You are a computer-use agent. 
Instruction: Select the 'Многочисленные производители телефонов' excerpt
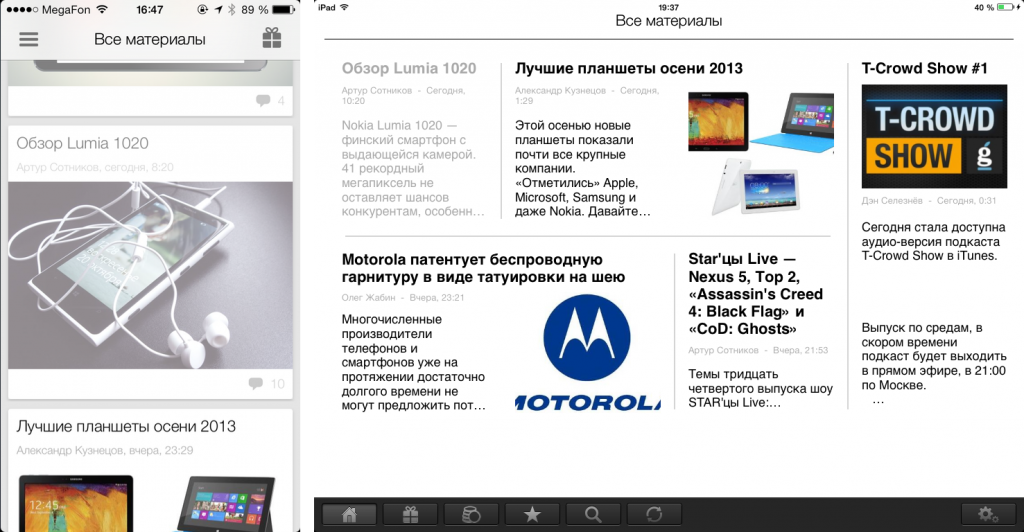pyautogui.click(x=413, y=362)
